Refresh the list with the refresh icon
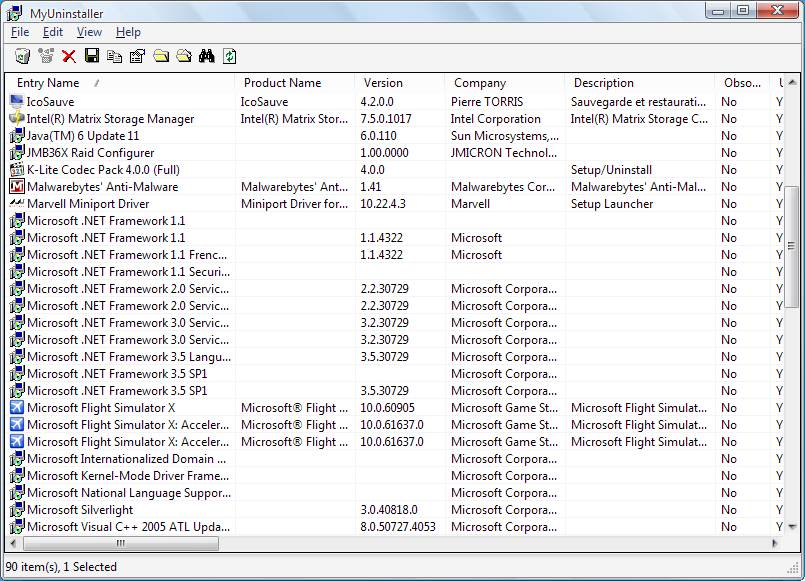805x581 pixels. 229,56
